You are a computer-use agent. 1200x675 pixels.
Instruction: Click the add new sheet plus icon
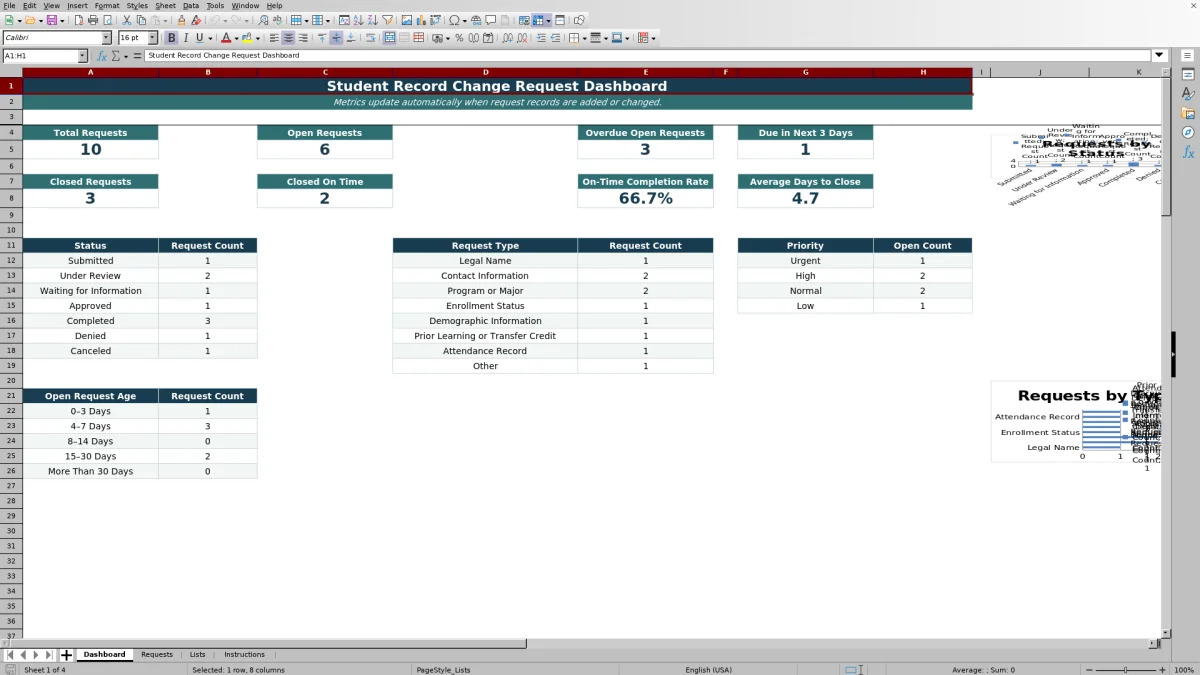pyautogui.click(x=66, y=655)
